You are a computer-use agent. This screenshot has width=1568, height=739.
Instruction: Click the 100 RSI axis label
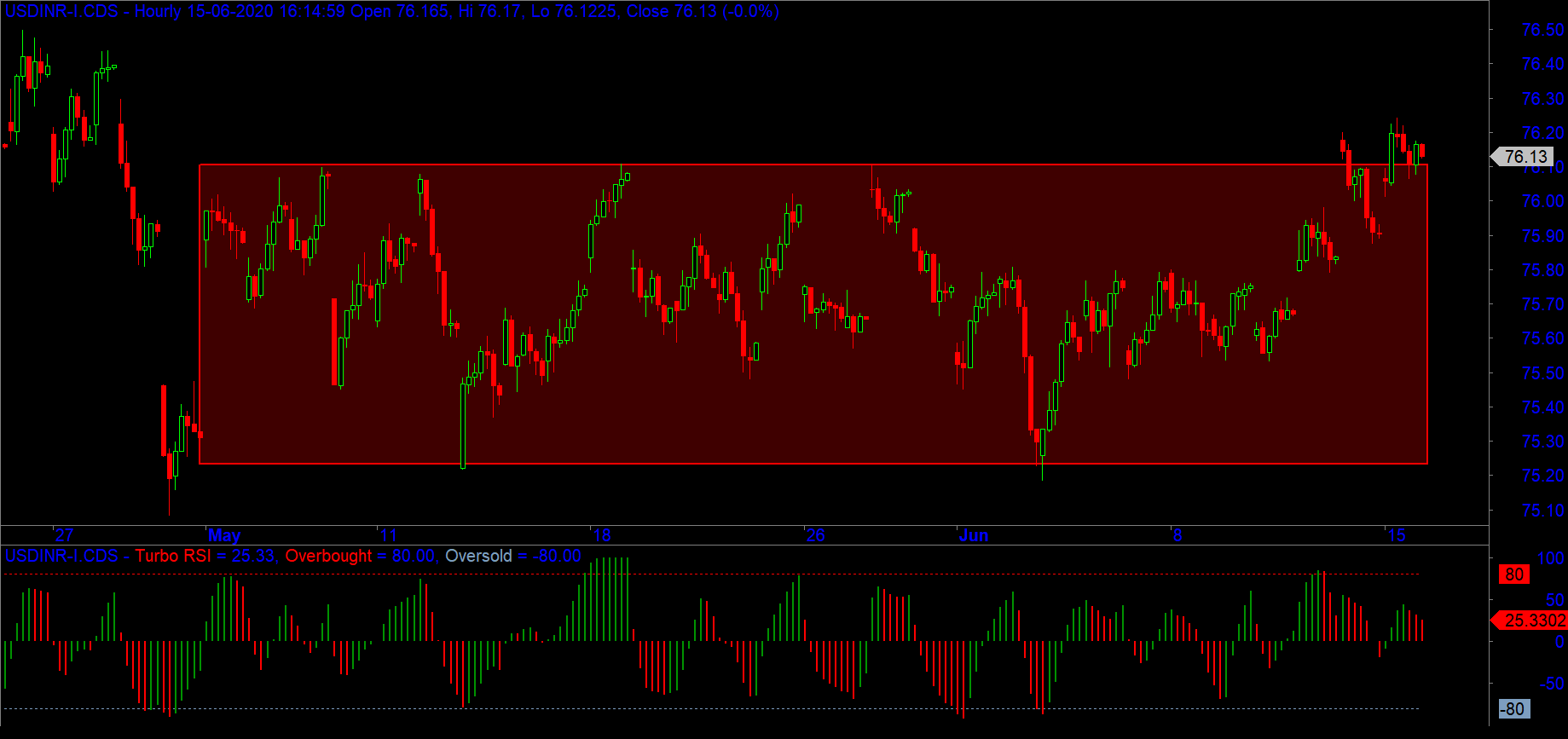coord(1550,558)
